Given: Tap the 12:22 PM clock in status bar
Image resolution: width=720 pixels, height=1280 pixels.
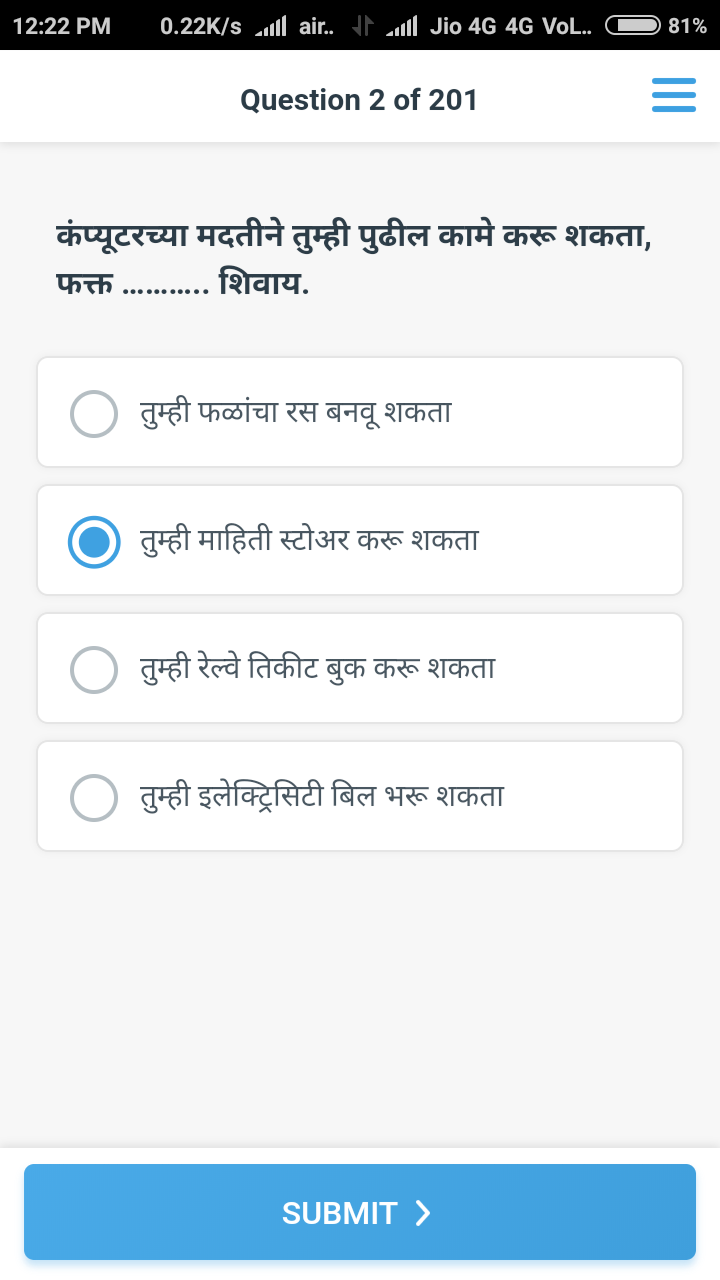Looking at the screenshot, I should 62,26.
